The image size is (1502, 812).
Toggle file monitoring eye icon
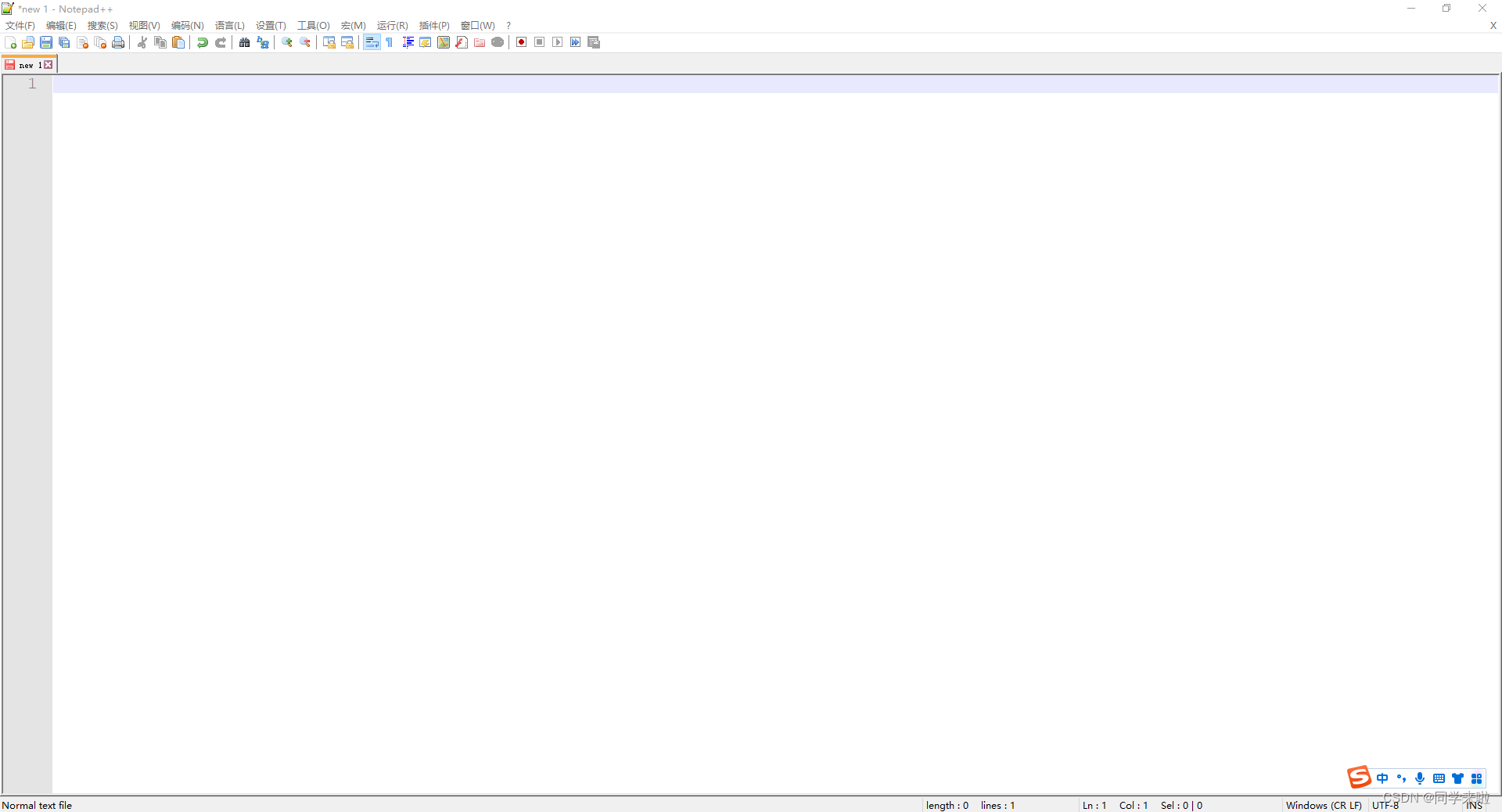[x=498, y=42]
